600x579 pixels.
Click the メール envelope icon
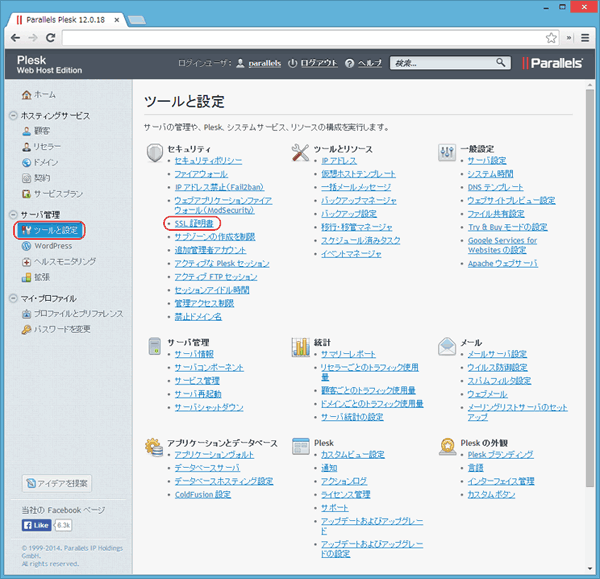[x=447, y=346]
